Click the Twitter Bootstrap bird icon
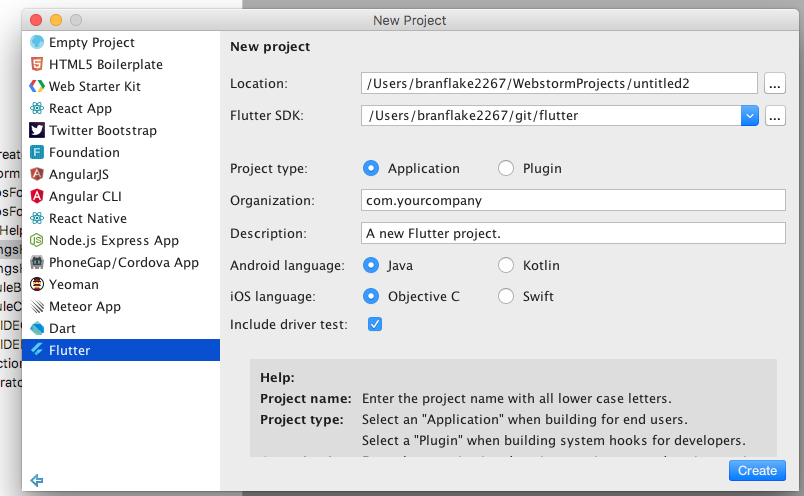The width and height of the screenshot is (804, 496). pos(37,130)
